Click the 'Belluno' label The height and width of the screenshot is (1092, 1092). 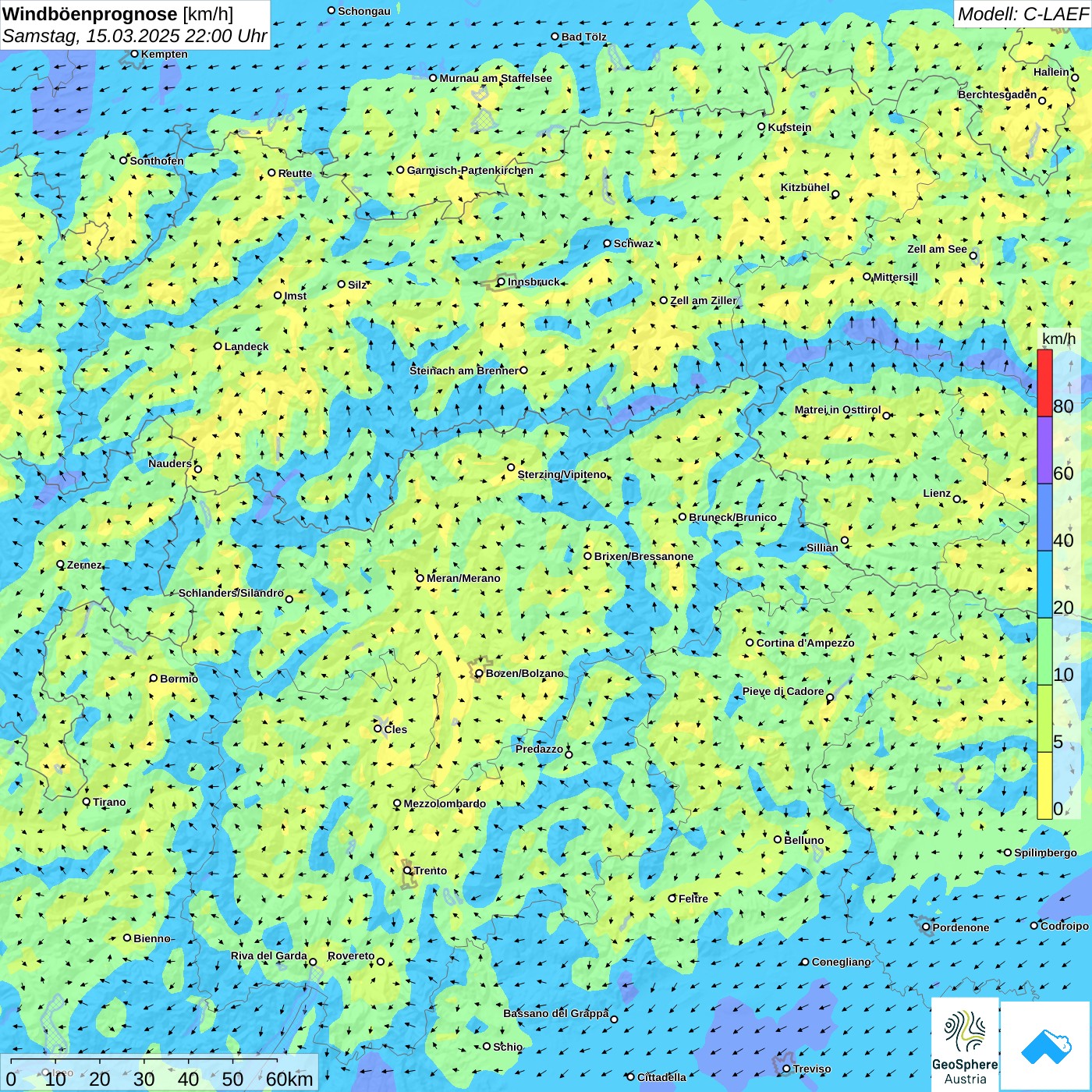[803, 840]
